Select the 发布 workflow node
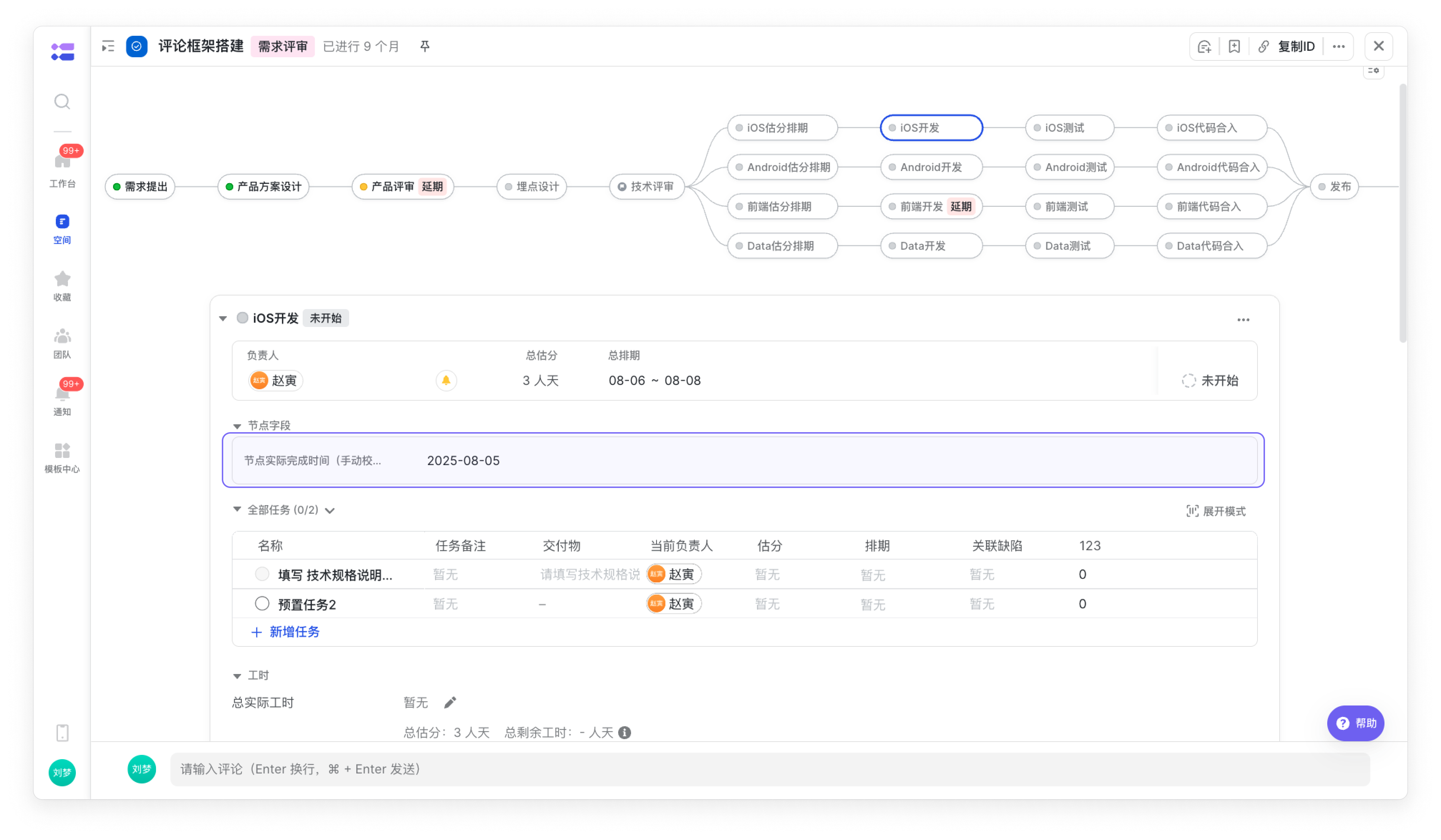 coord(1334,186)
